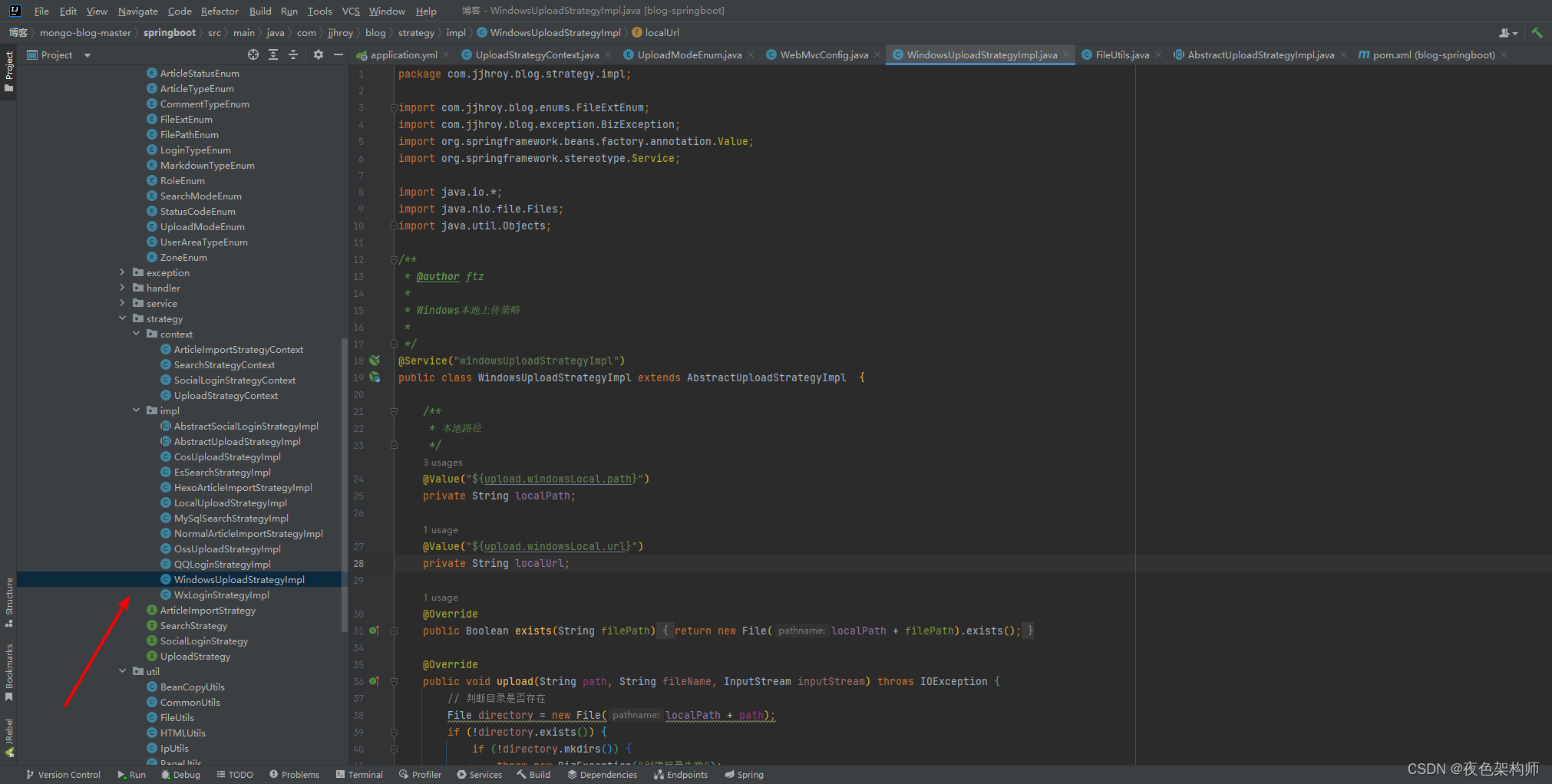Viewport: 1552px width, 784px height.
Task: Open Project panel options gear
Action: pos(319,54)
